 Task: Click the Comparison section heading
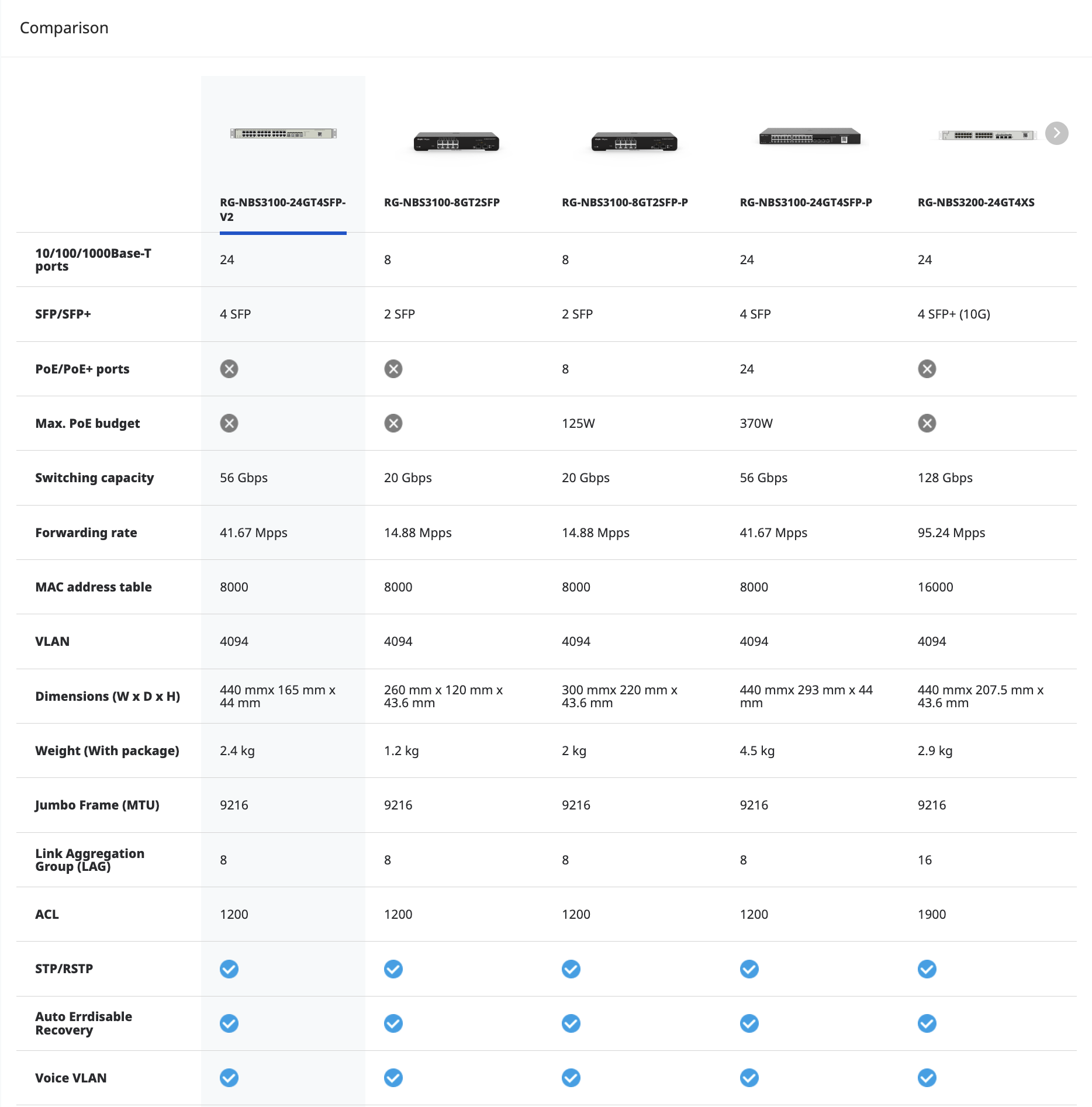click(64, 28)
